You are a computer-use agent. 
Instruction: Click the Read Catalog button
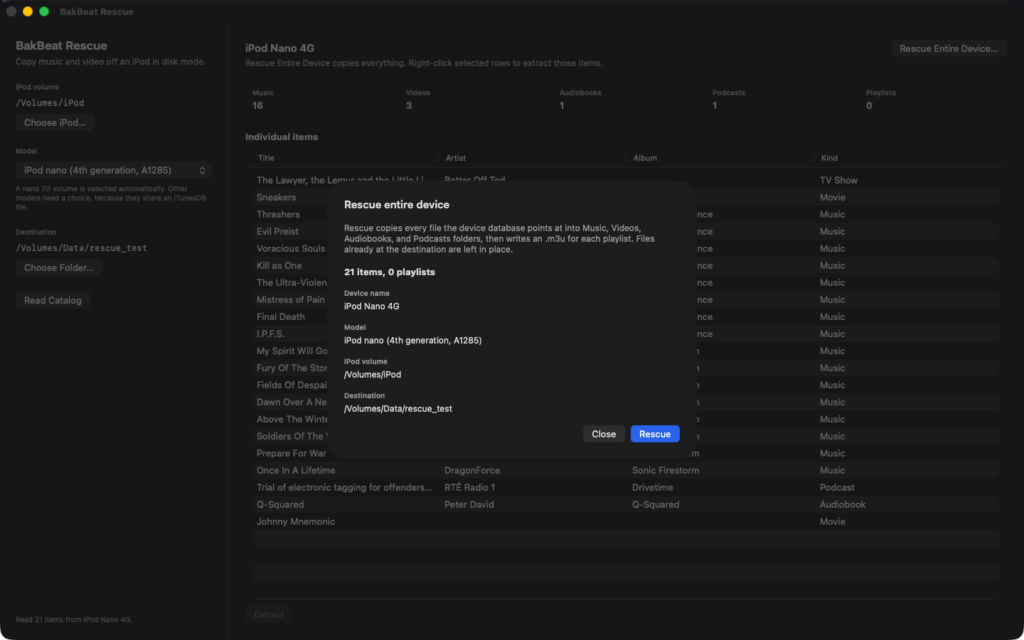[53, 300]
